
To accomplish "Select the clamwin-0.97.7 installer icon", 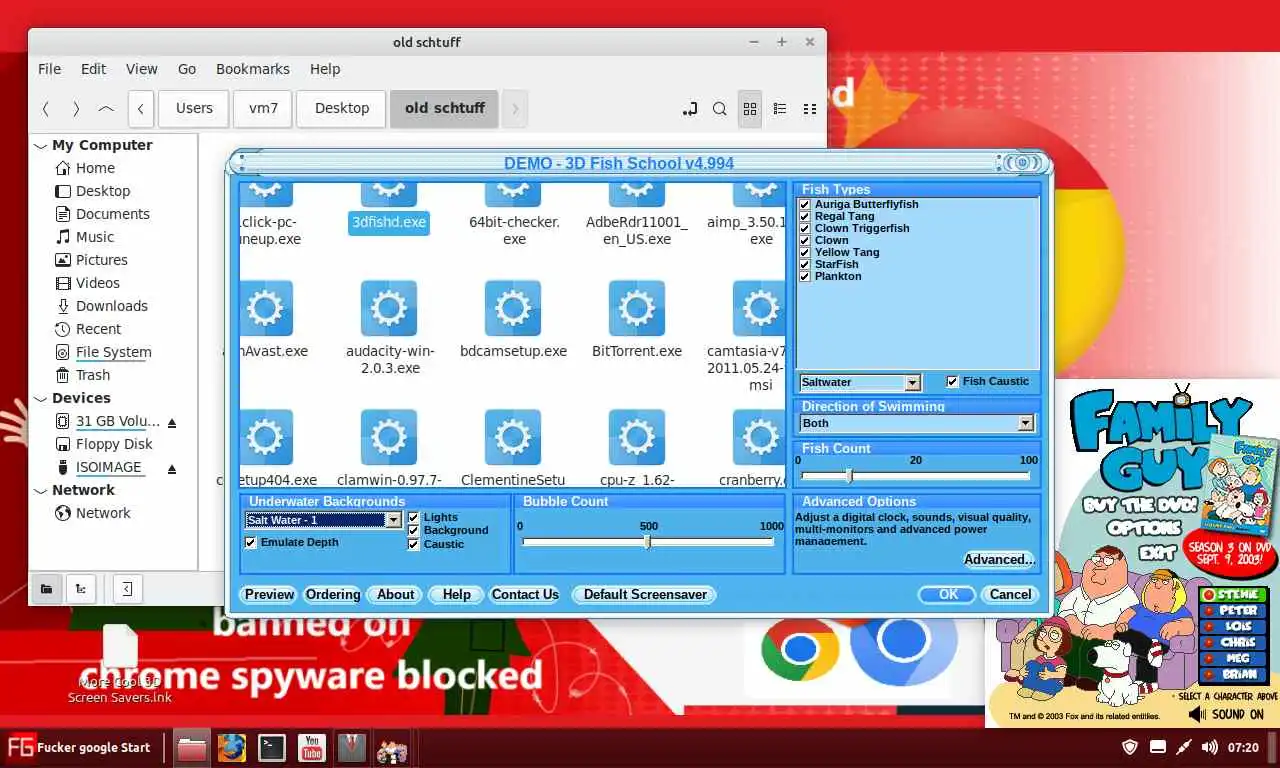I will coord(389,437).
